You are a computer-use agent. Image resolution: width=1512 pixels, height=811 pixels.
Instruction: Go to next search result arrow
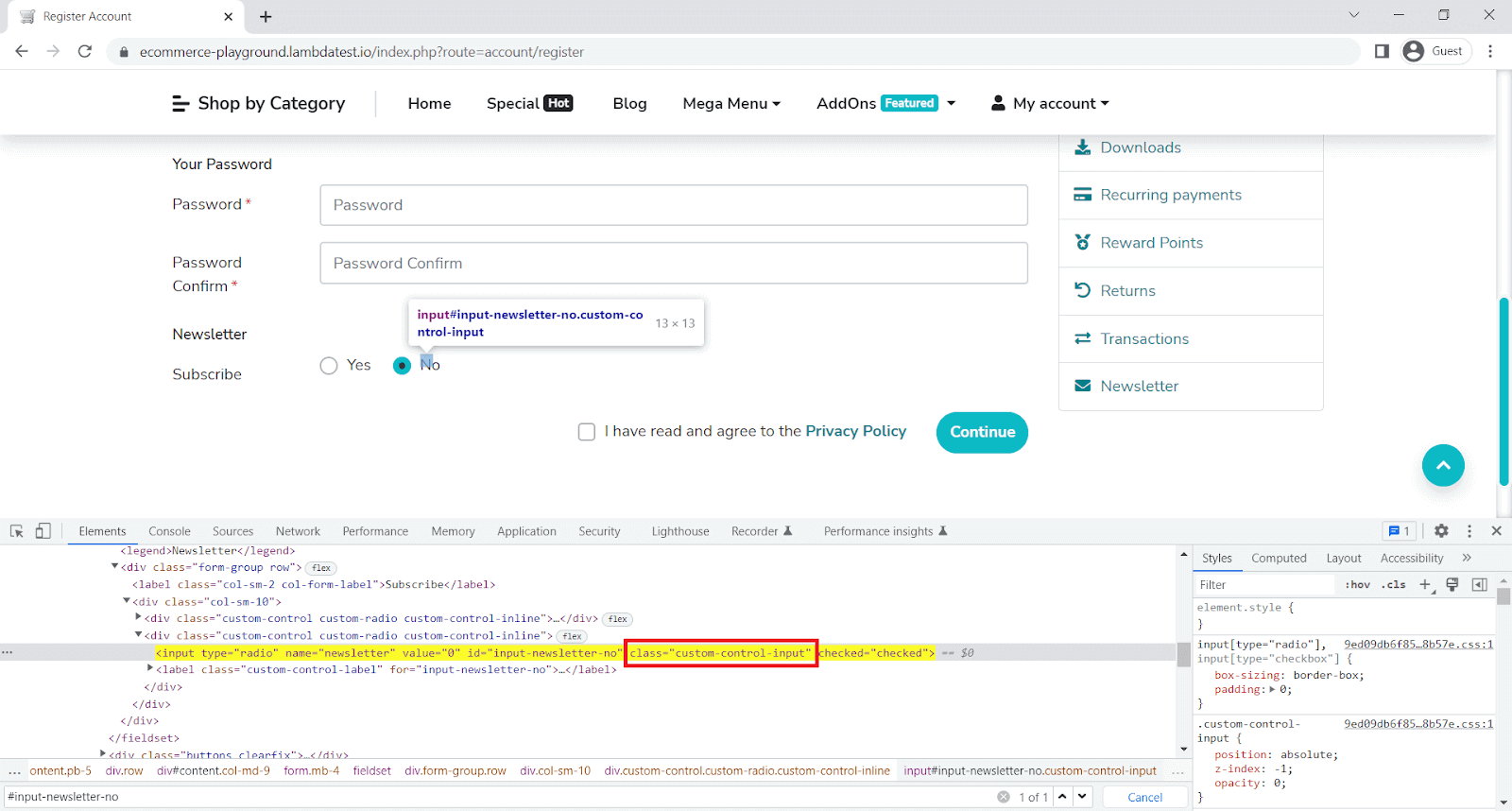click(x=1083, y=797)
